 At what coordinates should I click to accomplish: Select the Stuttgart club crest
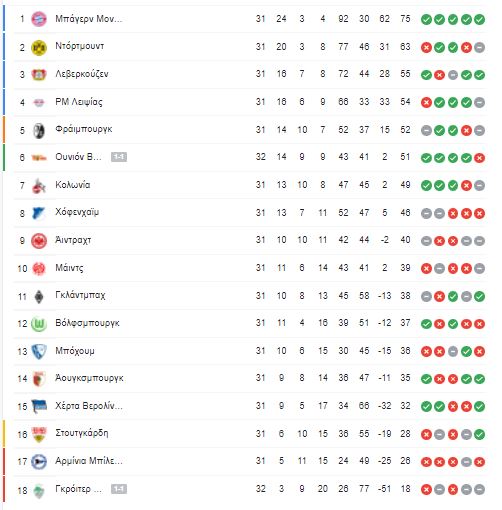(x=39, y=434)
